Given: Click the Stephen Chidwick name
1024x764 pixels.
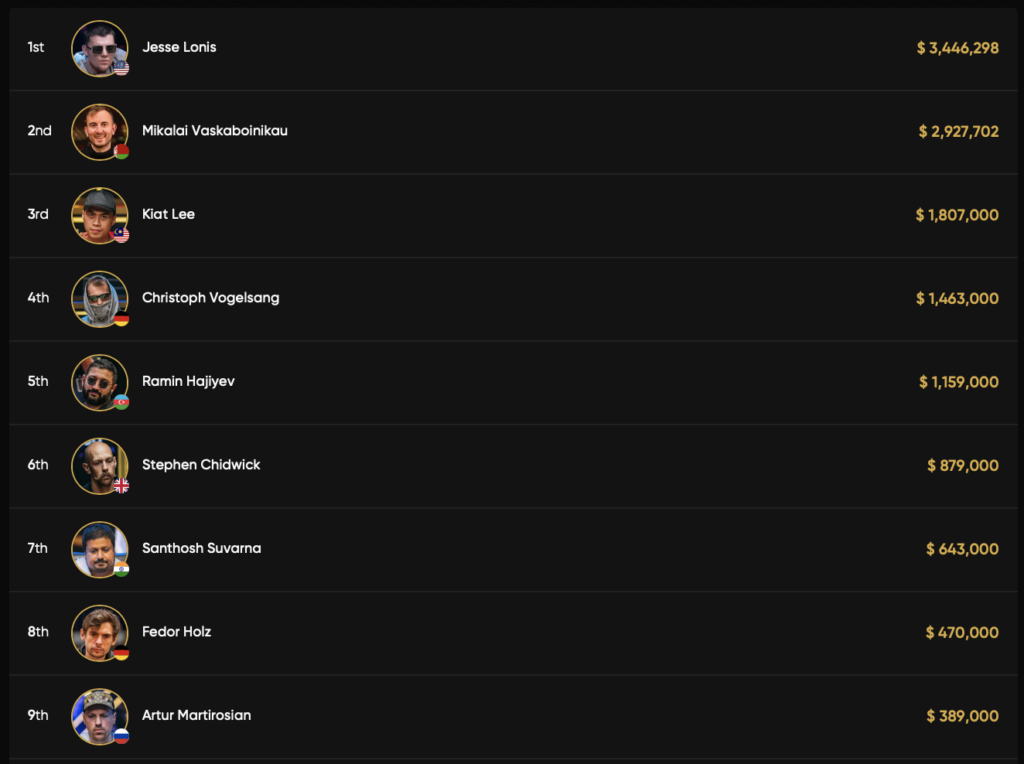Looking at the screenshot, I should pyautogui.click(x=201, y=465).
